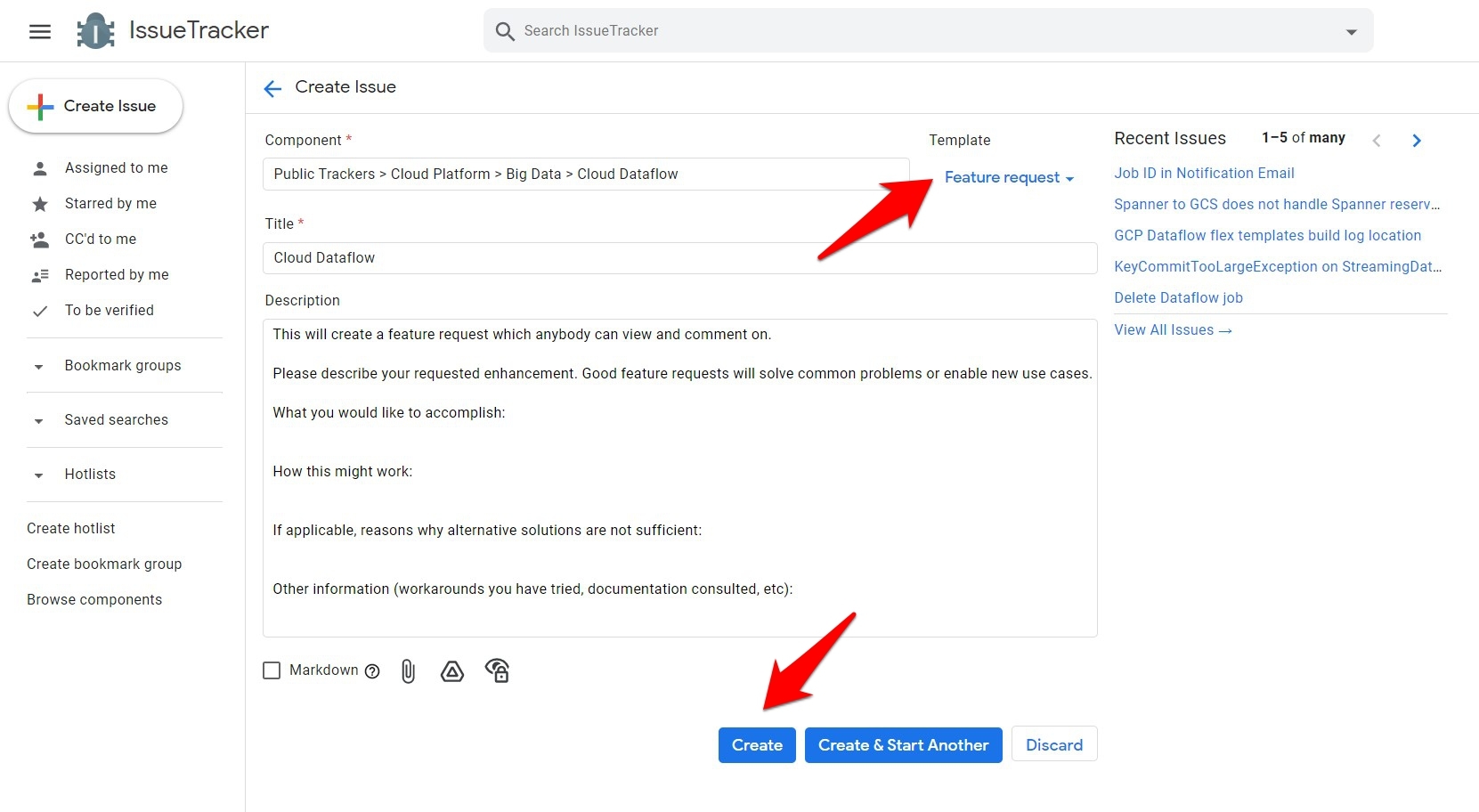Click the Google Drive attachment icon
1479x812 pixels.
point(452,671)
